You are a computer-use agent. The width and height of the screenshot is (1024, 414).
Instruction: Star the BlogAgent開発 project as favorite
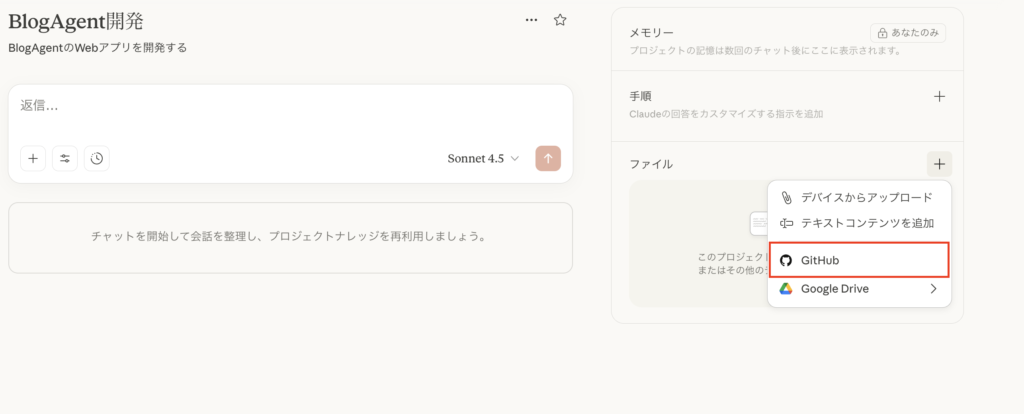[560, 20]
